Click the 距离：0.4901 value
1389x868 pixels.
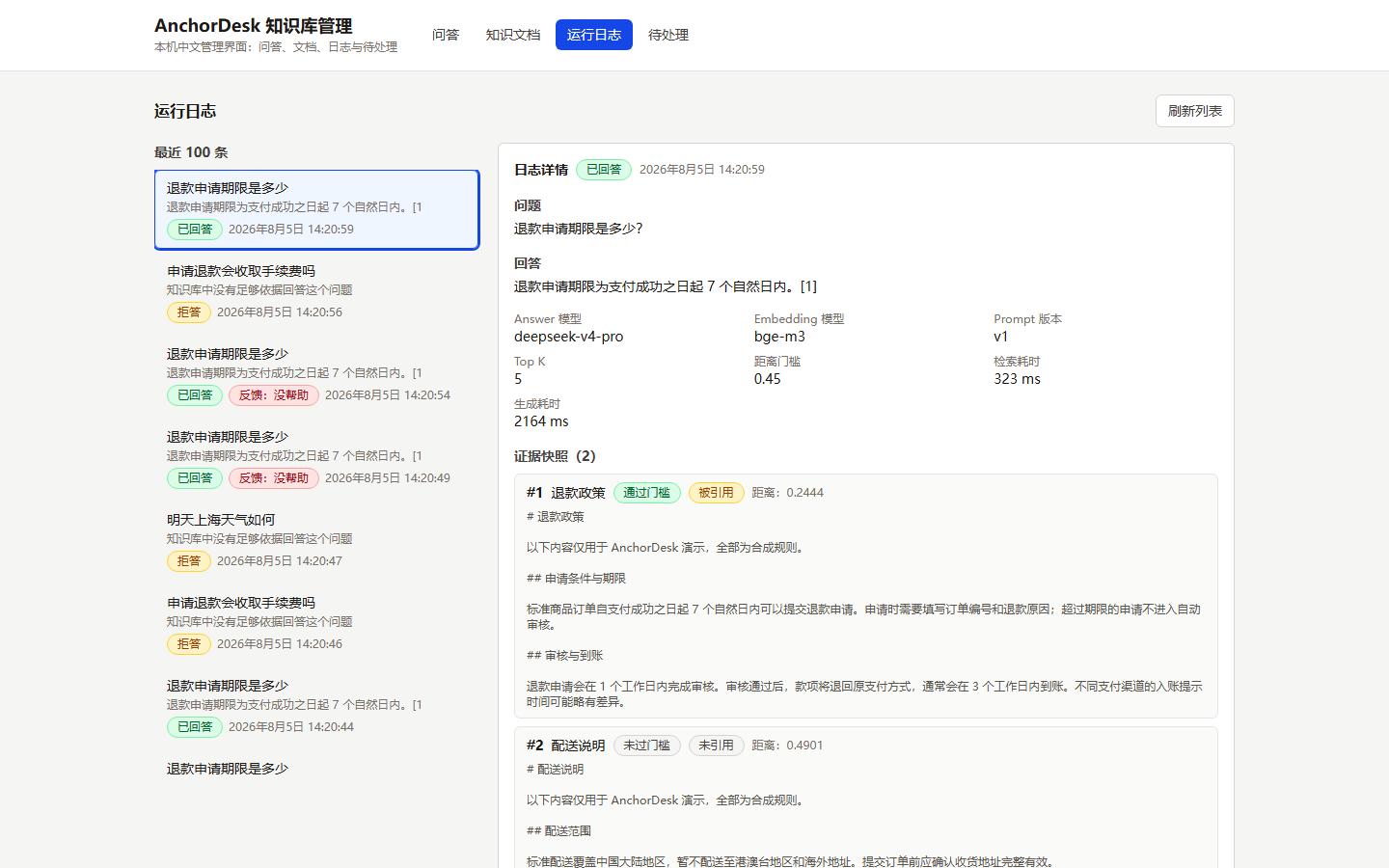tap(788, 746)
